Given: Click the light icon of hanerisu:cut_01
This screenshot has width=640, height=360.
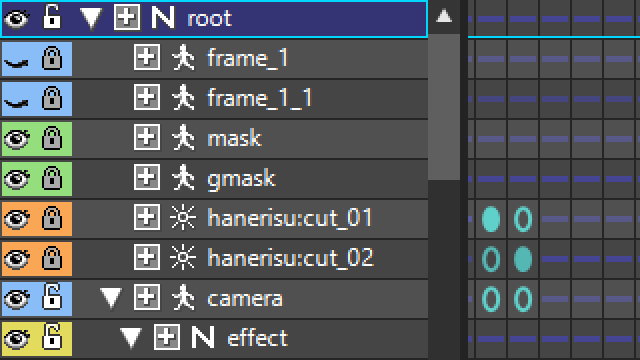Looking at the screenshot, I should coord(183,218).
